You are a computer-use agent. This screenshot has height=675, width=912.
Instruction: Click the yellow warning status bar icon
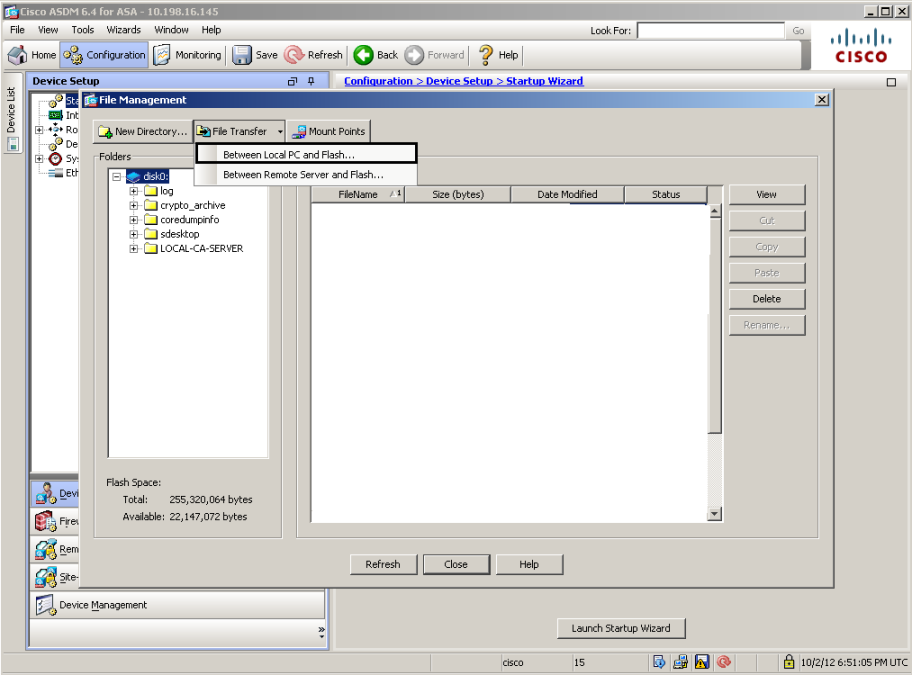[702, 662]
